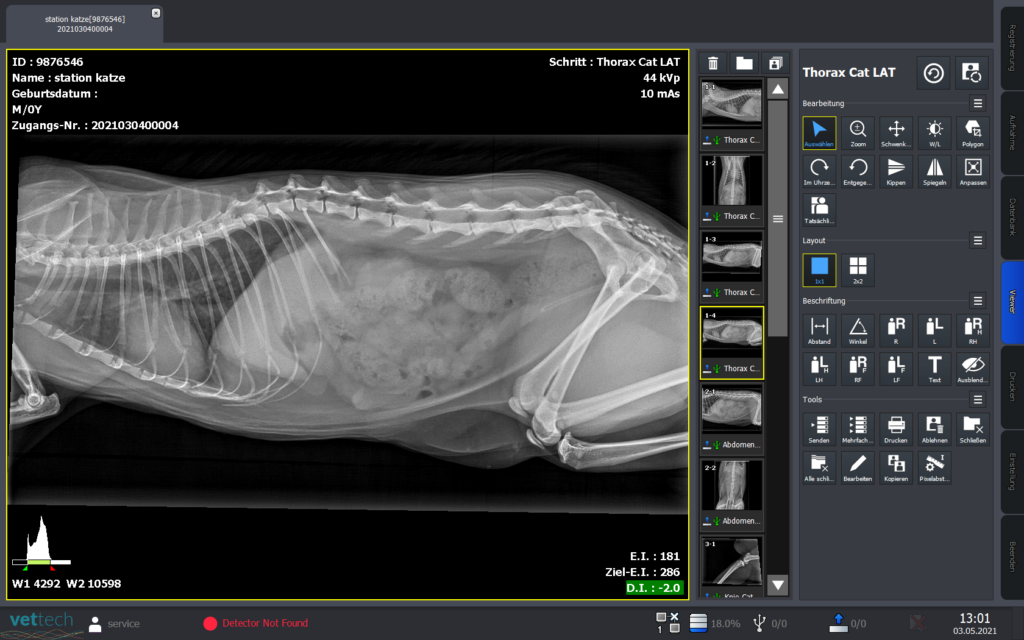Screen dimensions: 1024x640
Task: Select the Viewer side tab
Action: click(x=1012, y=302)
